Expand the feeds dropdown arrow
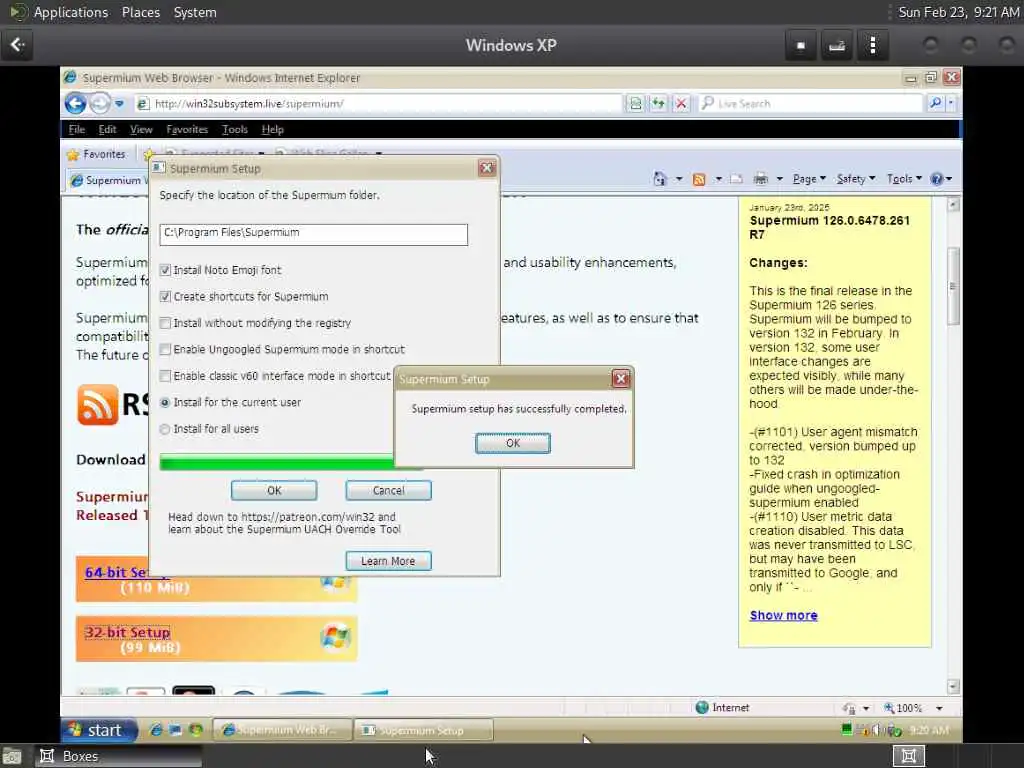 [x=718, y=179]
